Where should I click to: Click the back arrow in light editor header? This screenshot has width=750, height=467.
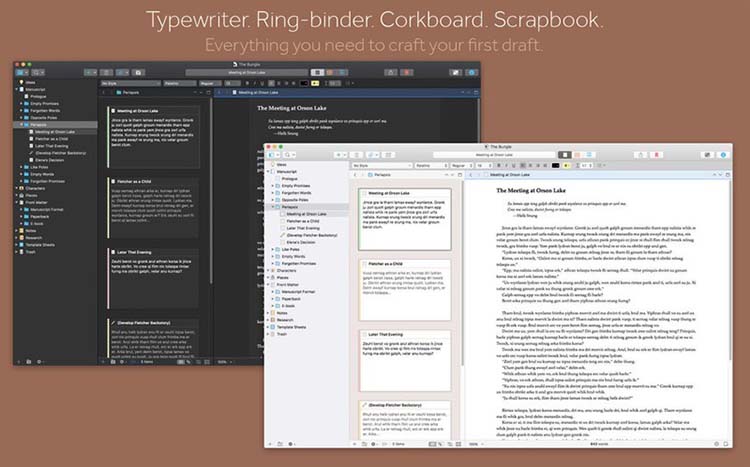click(471, 175)
